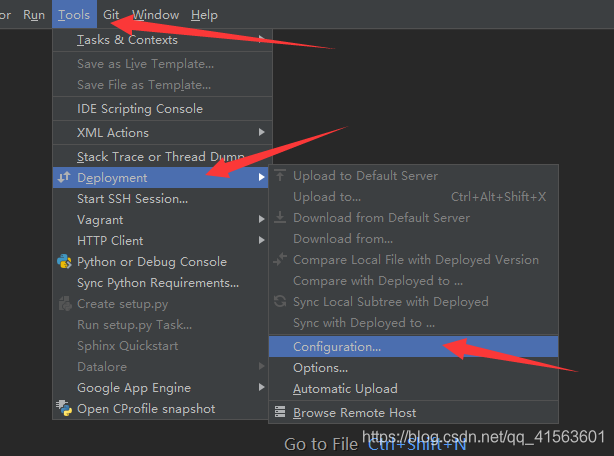614x456 pixels.
Task: Expand XML Actions submenu arrow
Action: (262, 132)
